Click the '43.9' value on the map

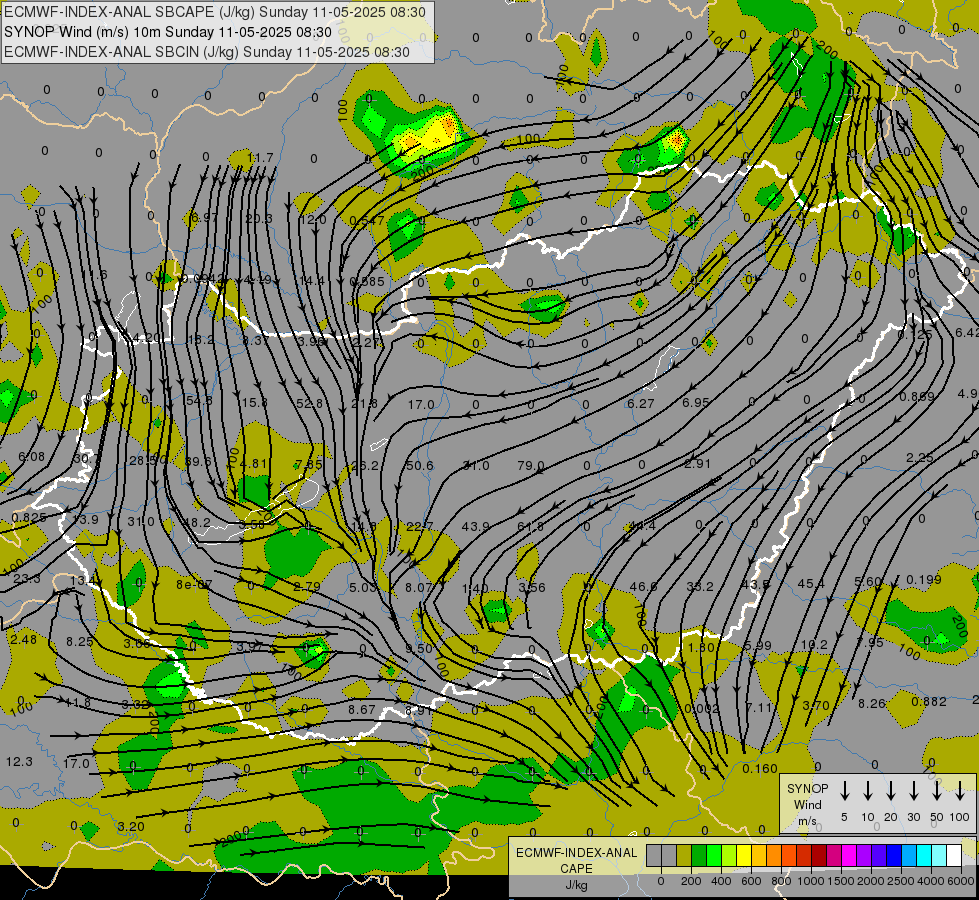[x=475, y=527]
